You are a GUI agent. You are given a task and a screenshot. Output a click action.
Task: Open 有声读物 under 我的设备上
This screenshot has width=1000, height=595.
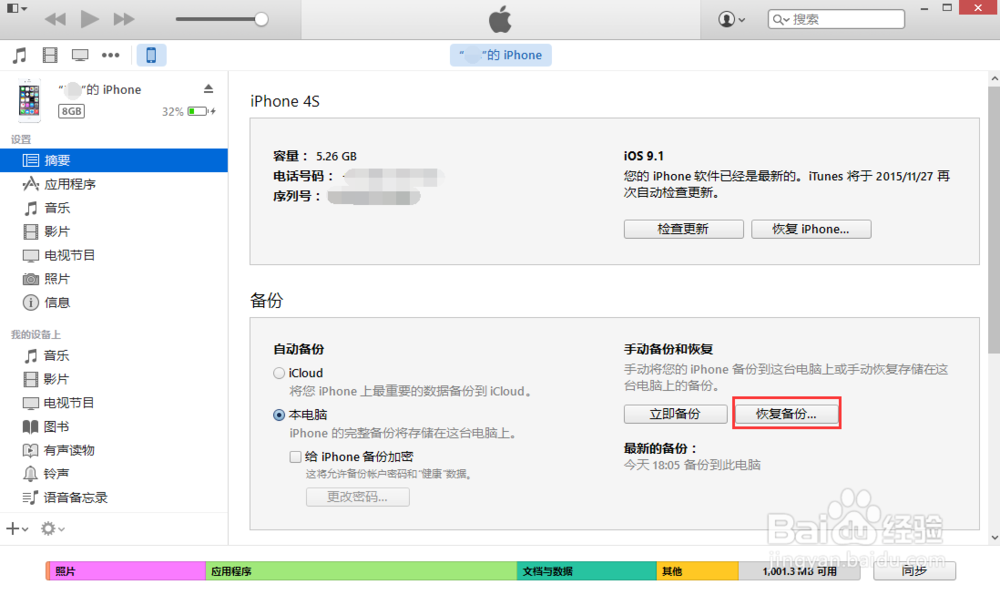114,450
